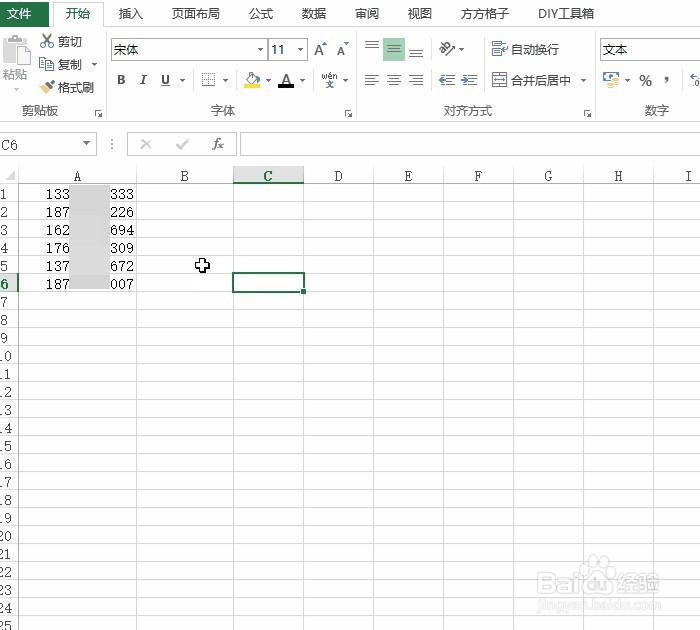Apply cell borders icon
The width and height of the screenshot is (700, 630).
point(208,80)
